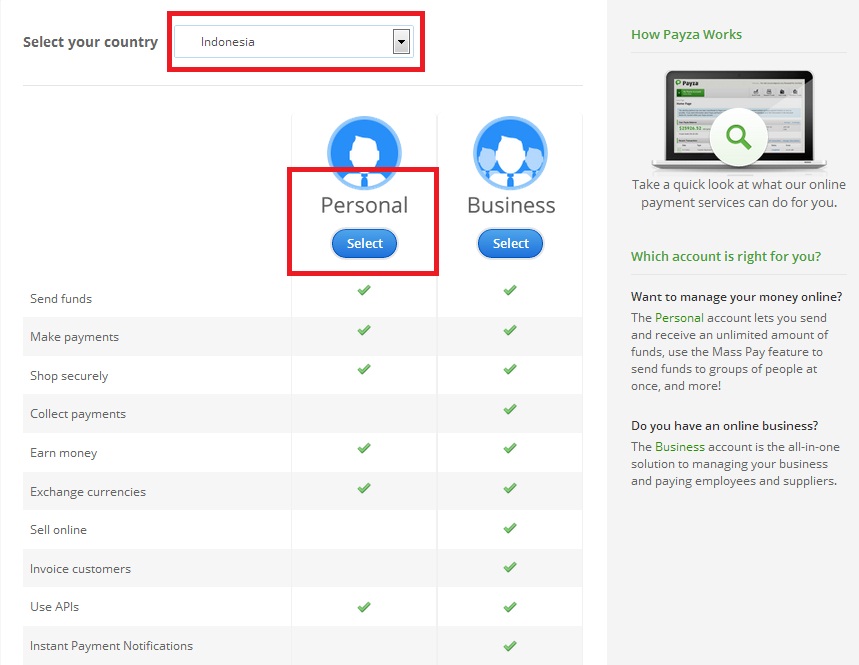
Task: Click the Collect payments row label
Action: click(78, 414)
